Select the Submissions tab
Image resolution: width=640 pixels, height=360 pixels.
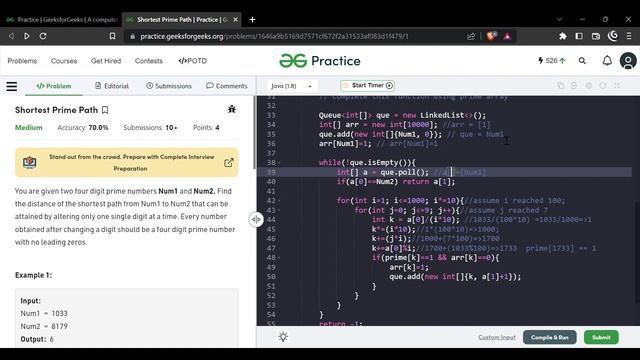coord(169,86)
